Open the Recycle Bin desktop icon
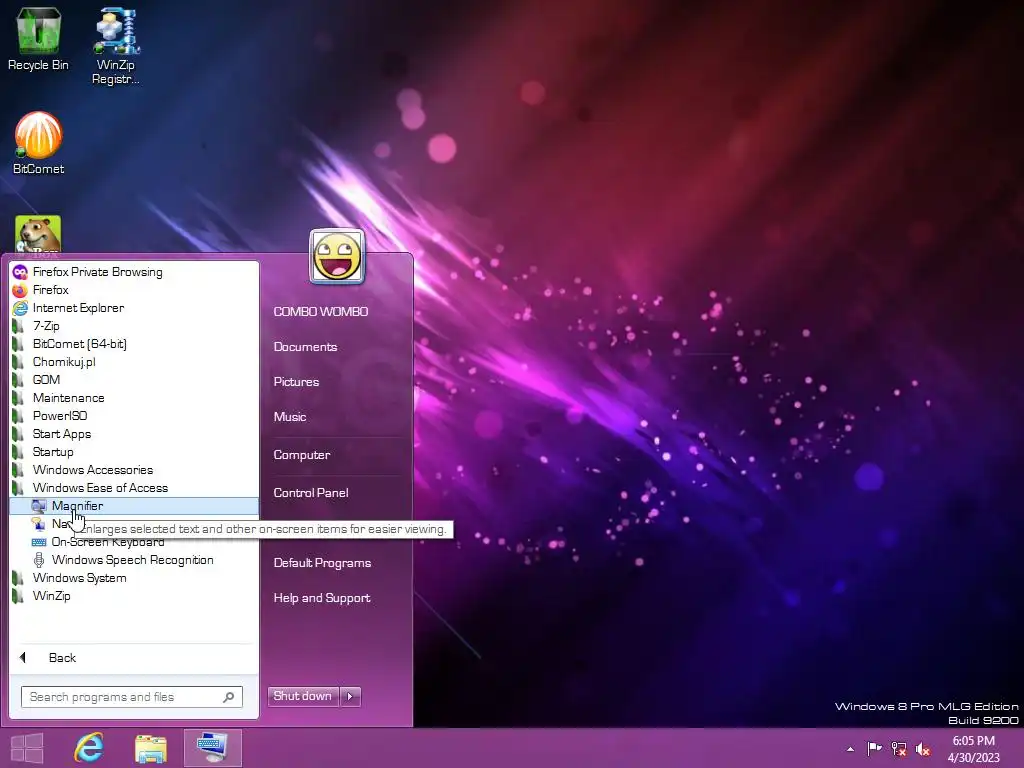The height and width of the screenshot is (768, 1024). pyautogui.click(x=39, y=38)
